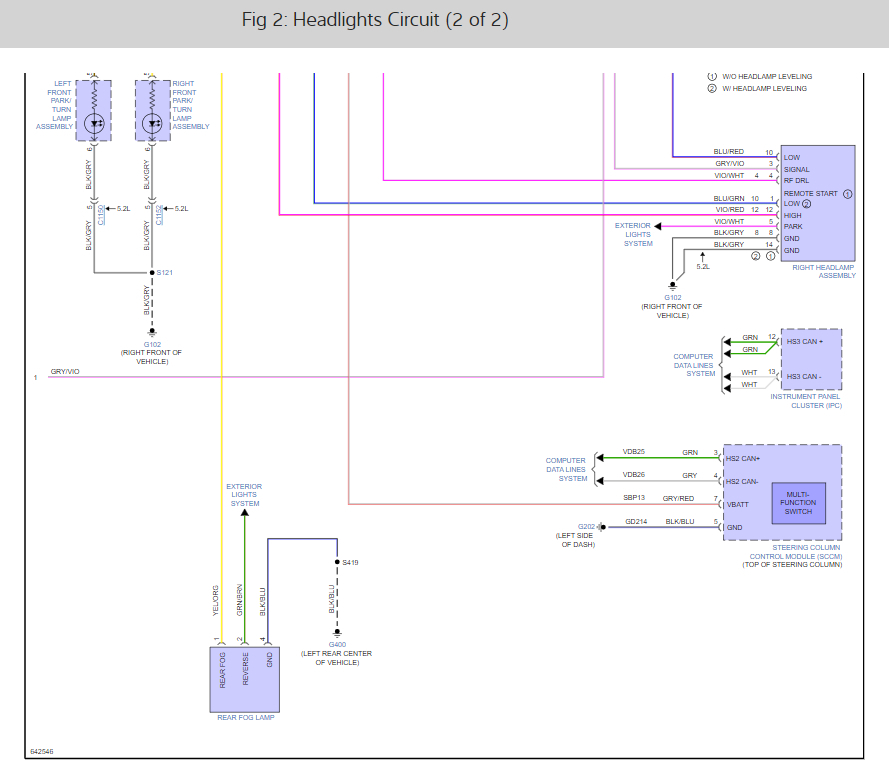Click the EXTERIOR LIGHTS SYSTEM label near right headlamp
The height and width of the screenshot is (780, 889).
pyautogui.click(x=634, y=235)
